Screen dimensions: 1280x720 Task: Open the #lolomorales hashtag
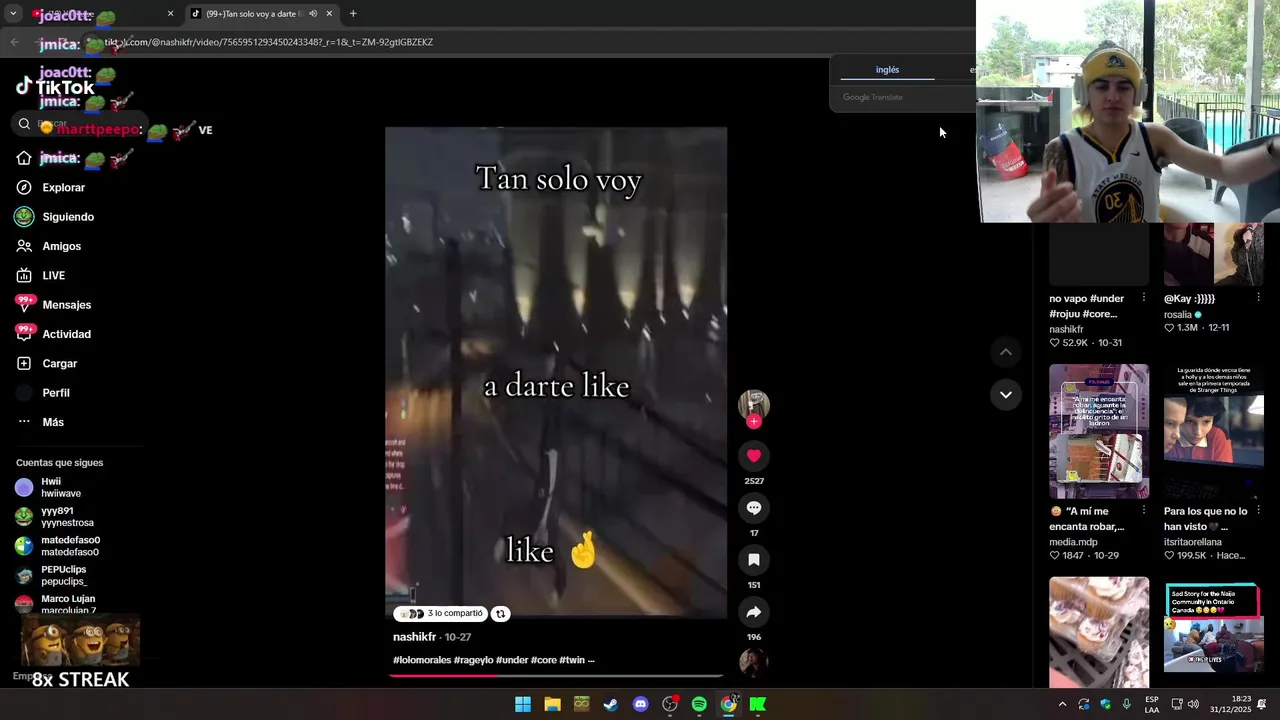pyautogui.click(x=422, y=660)
